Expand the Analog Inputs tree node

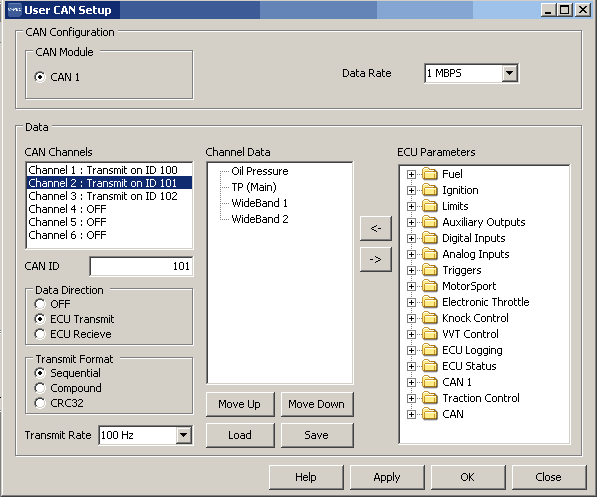click(x=411, y=254)
